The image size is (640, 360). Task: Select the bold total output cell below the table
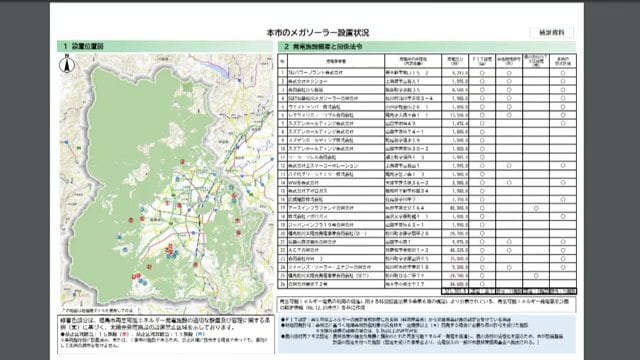[455, 291]
